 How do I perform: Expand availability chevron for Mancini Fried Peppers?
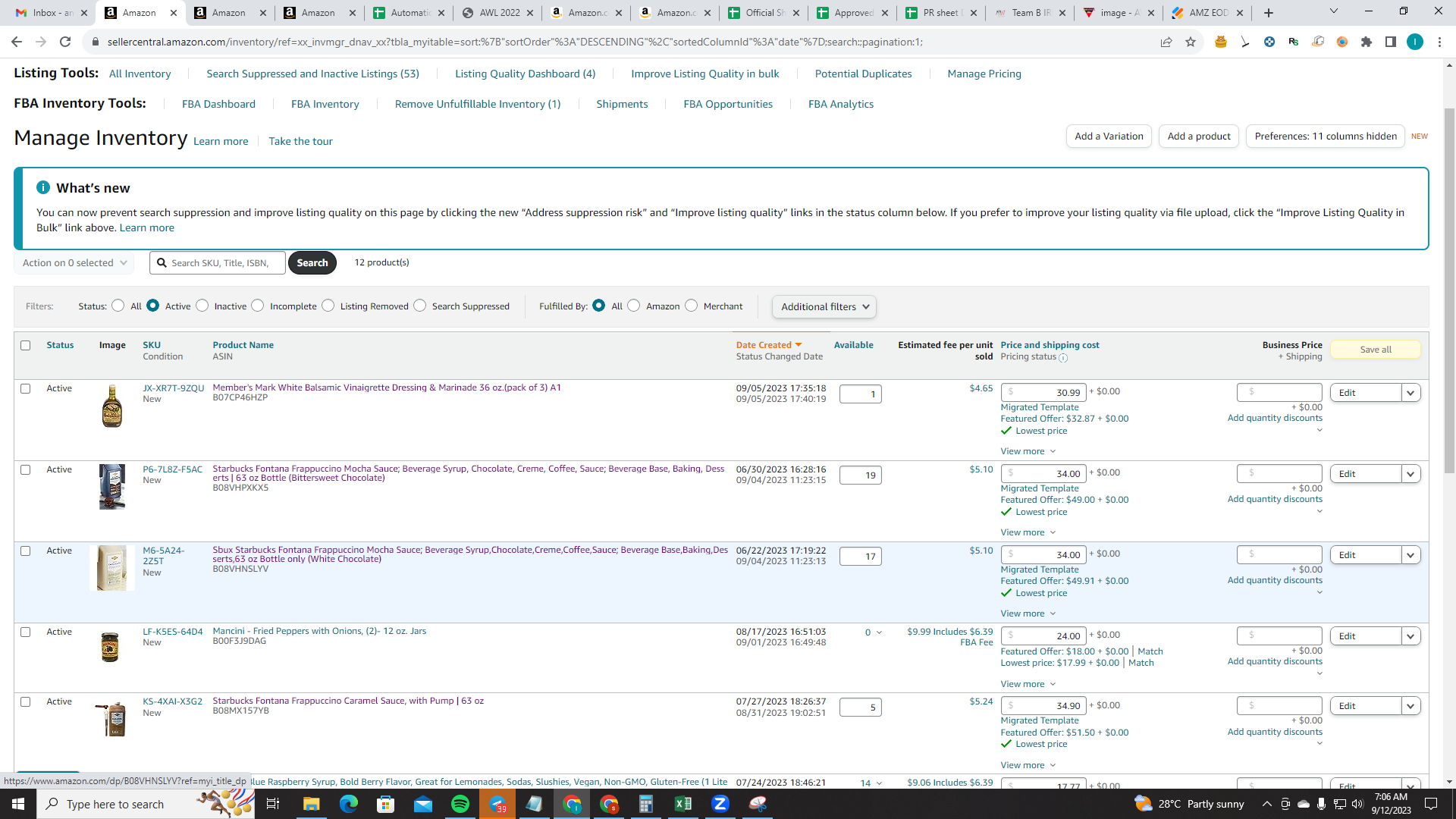(880, 632)
